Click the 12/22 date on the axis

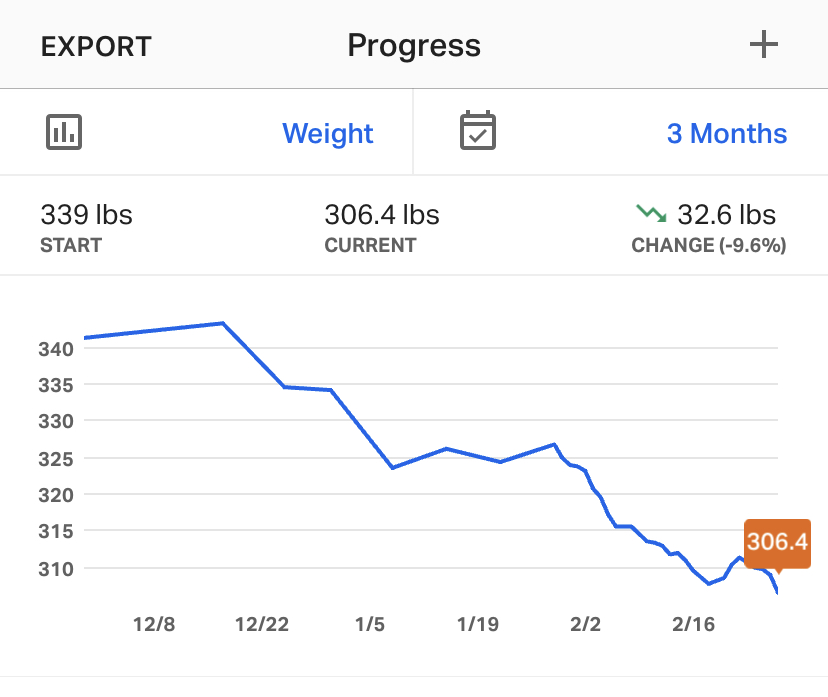[261, 625]
